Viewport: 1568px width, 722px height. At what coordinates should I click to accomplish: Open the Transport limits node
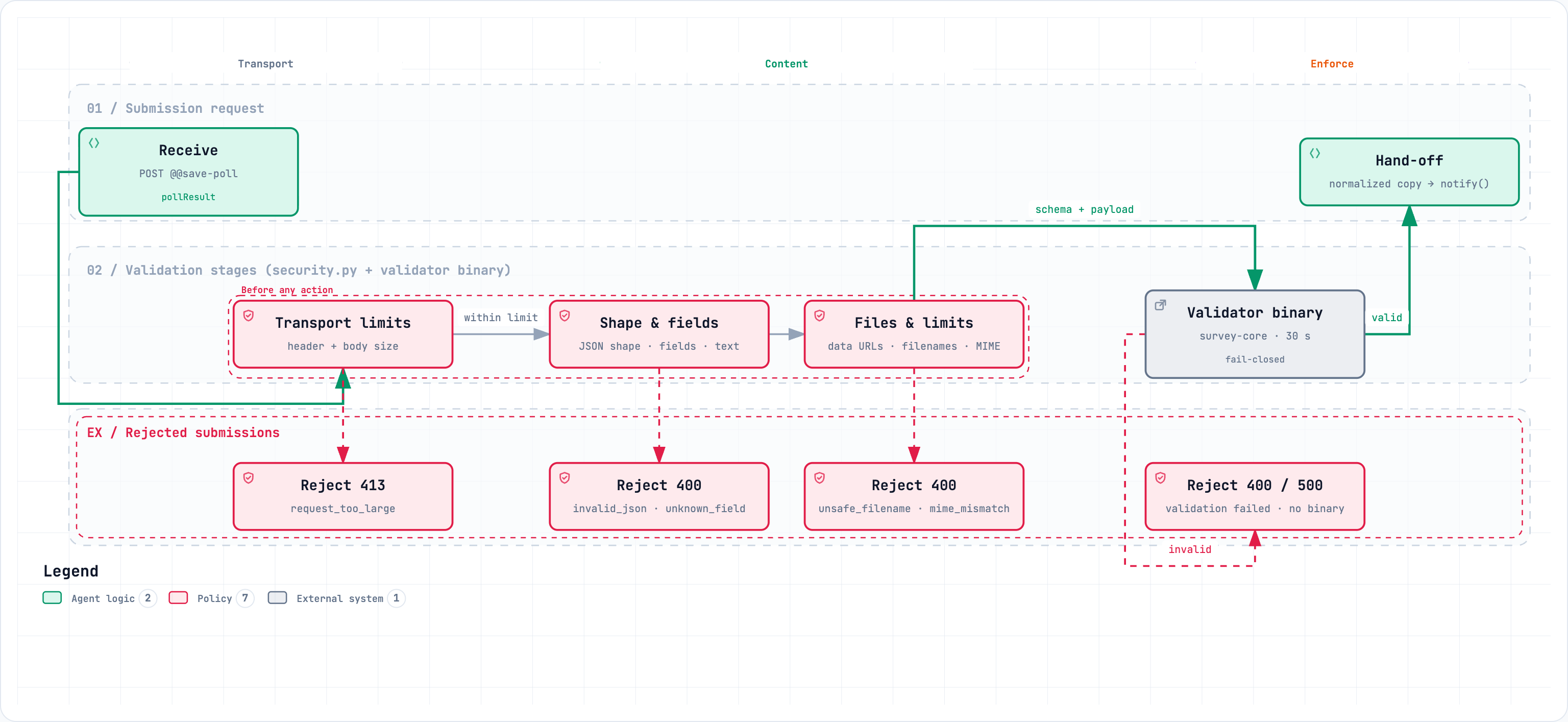click(x=342, y=334)
